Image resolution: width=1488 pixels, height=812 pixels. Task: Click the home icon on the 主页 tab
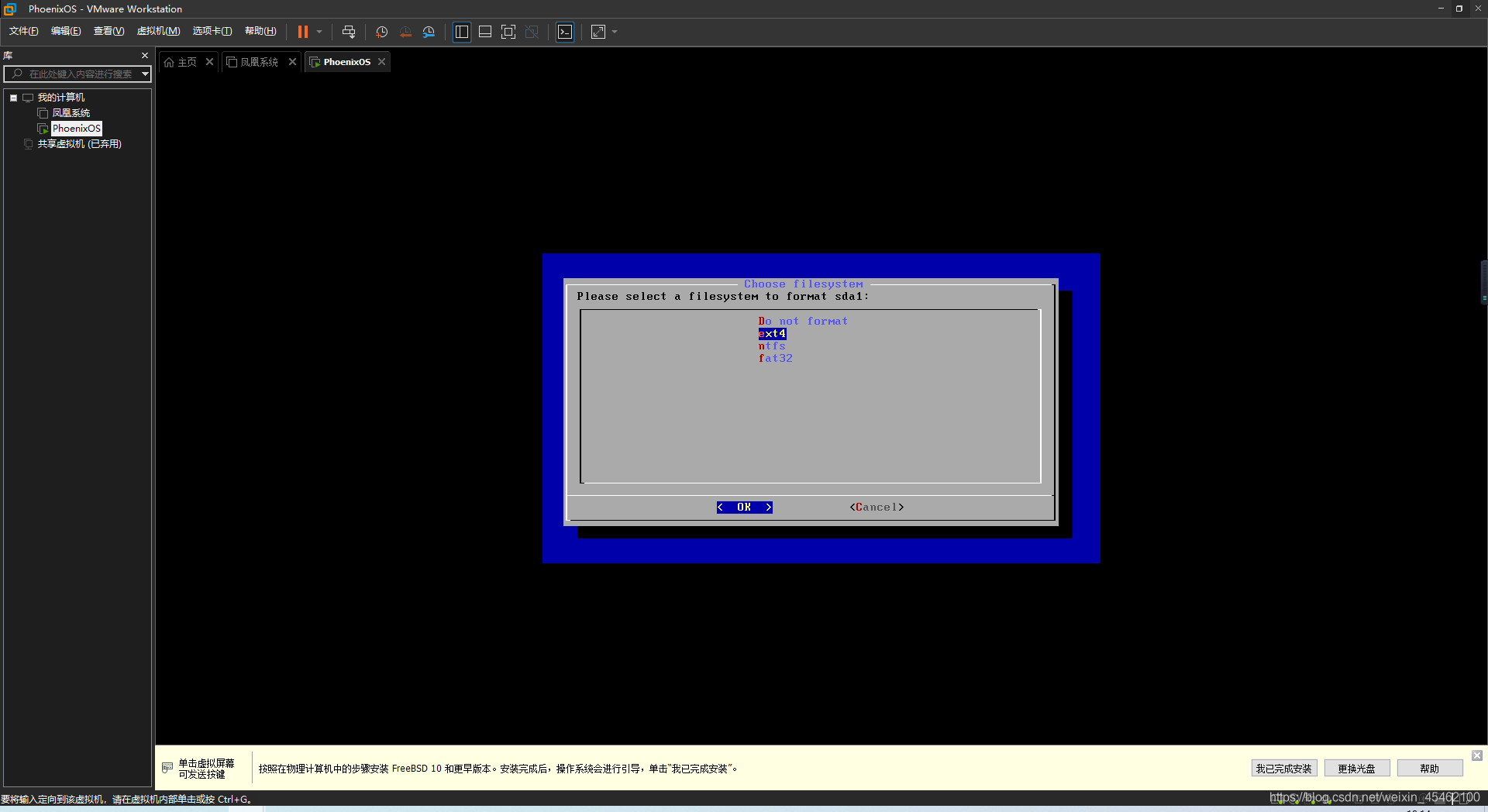point(169,62)
